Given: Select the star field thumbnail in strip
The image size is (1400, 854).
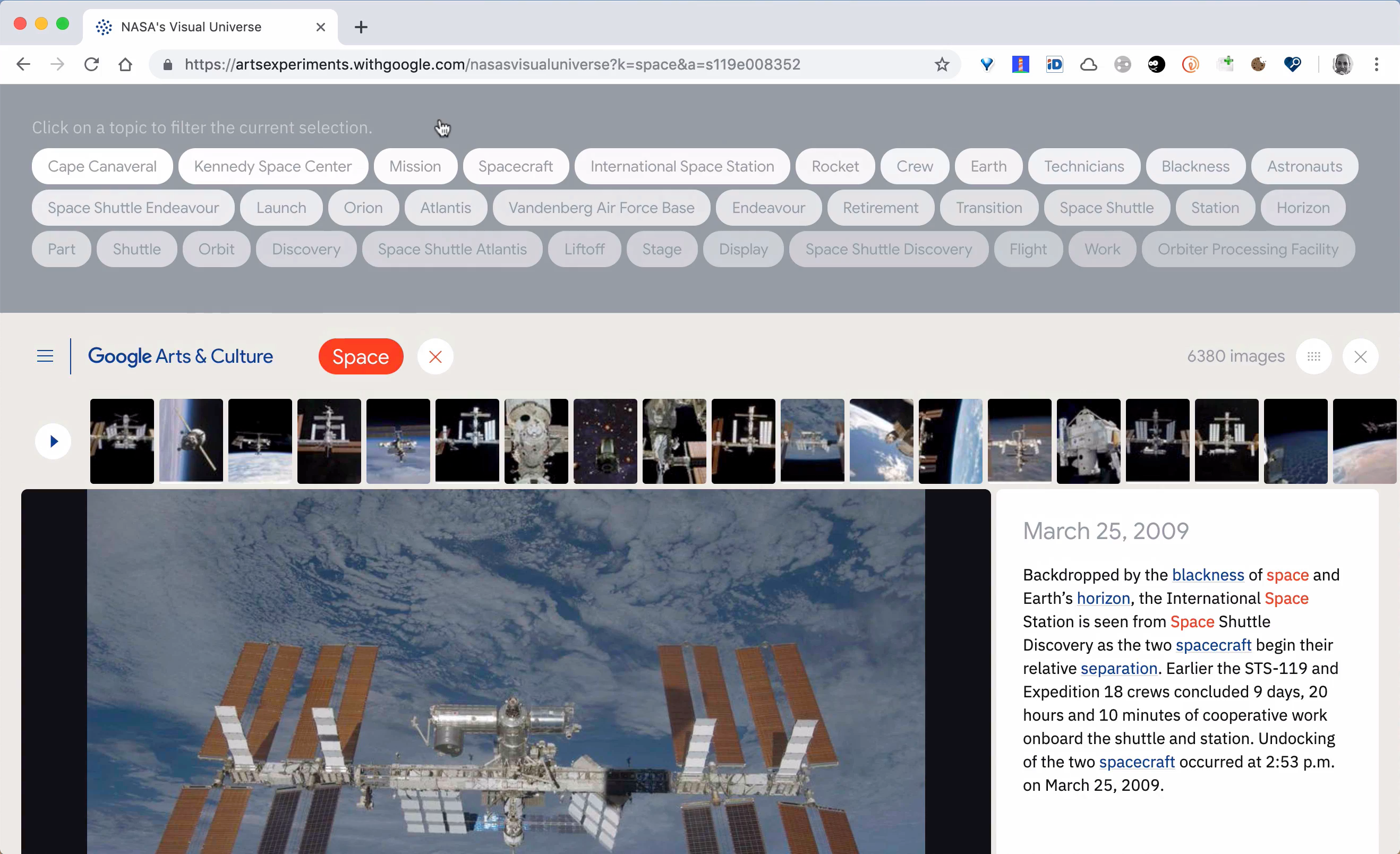Looking at the screenshot, I should point(605,441).
